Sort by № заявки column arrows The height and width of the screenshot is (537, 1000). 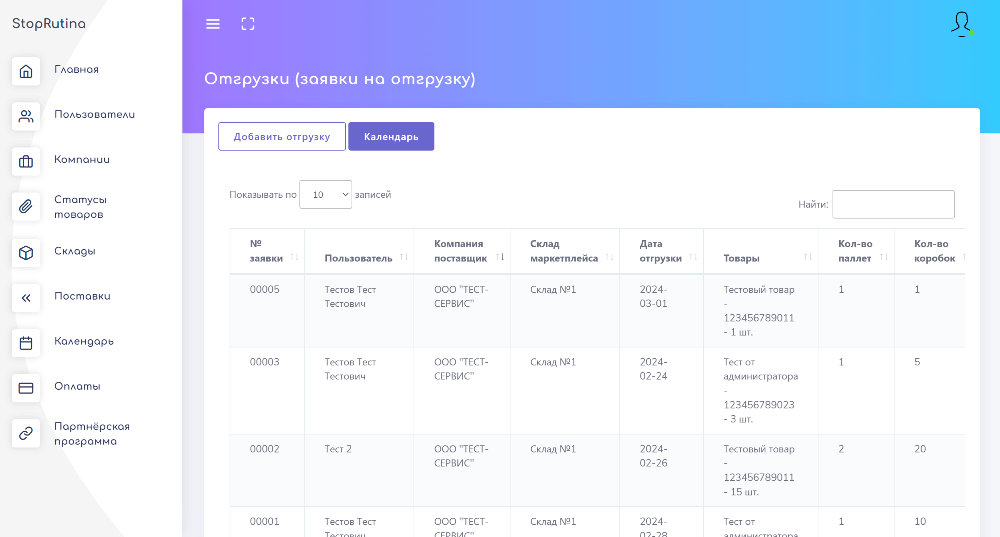[294, 257]
